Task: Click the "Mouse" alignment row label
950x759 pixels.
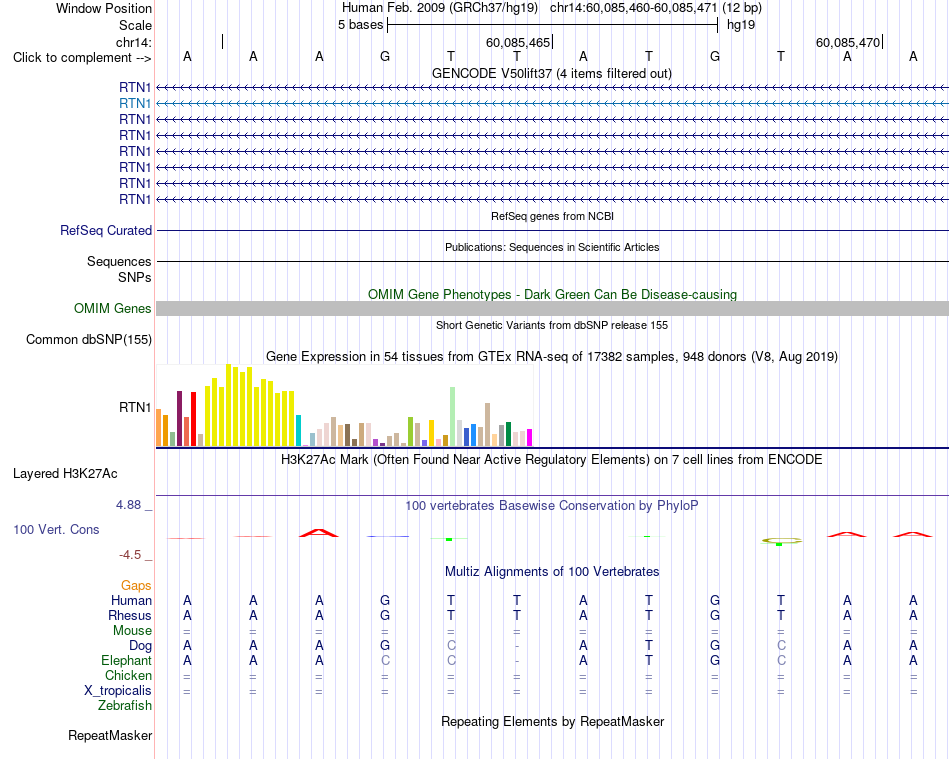Action: point(132,631)
